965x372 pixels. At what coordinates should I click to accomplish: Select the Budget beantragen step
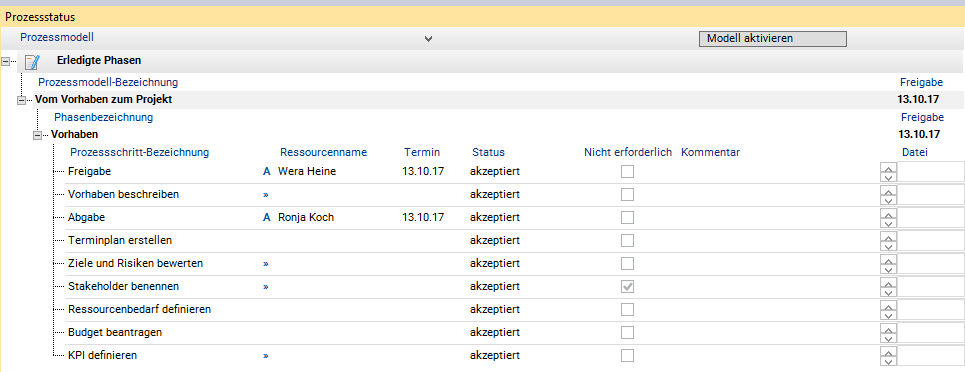[x=115, y=333]
